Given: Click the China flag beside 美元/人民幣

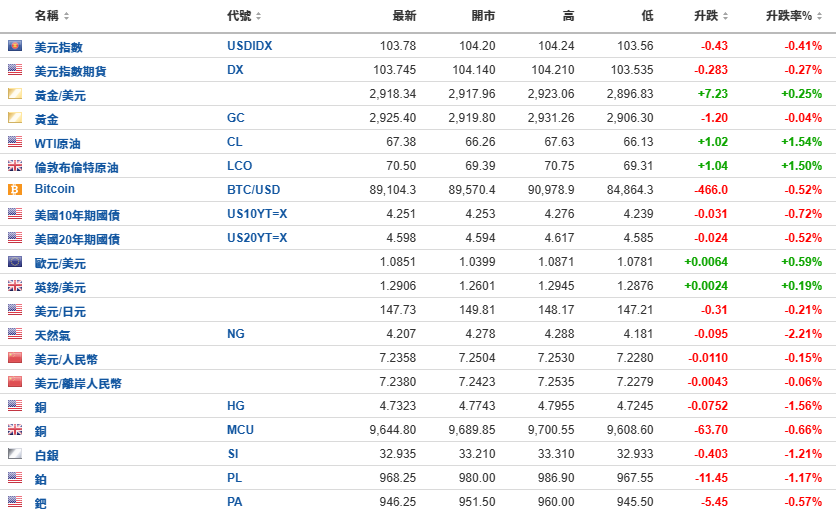Looking at the screenshot, I should (x=15, y=358).
